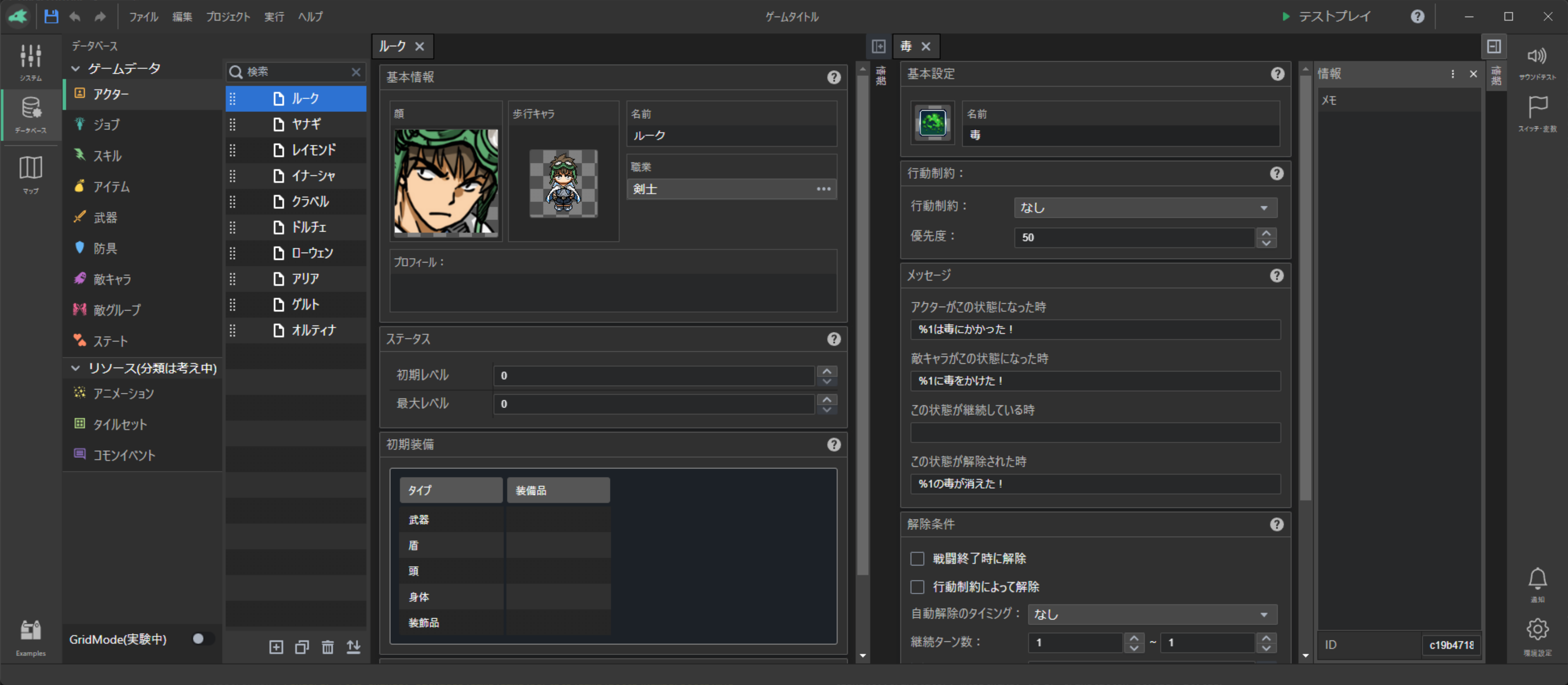The image size is (1568, 685).
Task: Check the 行動制約によって解除 option
Action: (x=917, y=586)
